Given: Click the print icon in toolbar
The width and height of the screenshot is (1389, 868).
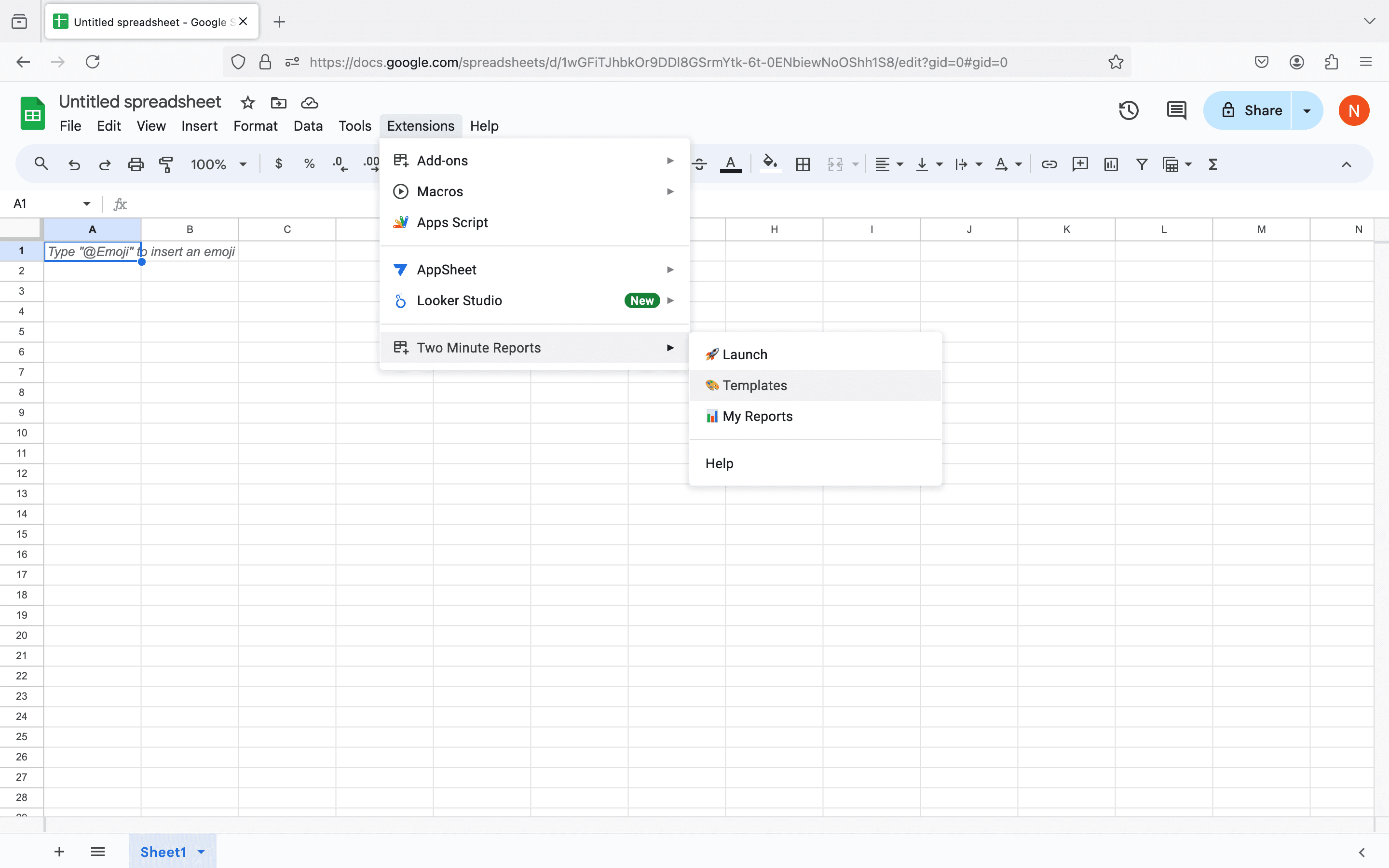Looking at the screenshot, I should click(136, 165).
